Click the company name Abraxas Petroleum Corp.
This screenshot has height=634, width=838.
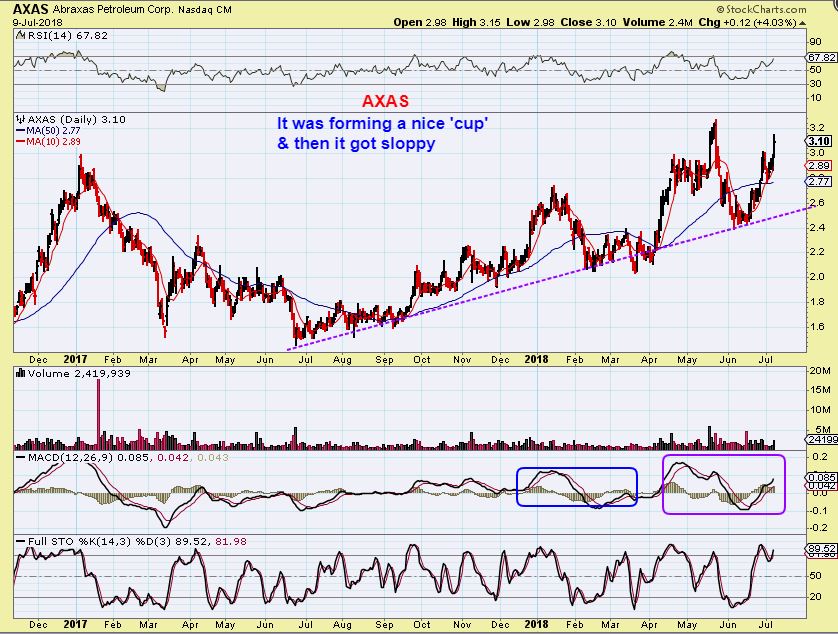(x=113, y=10)
